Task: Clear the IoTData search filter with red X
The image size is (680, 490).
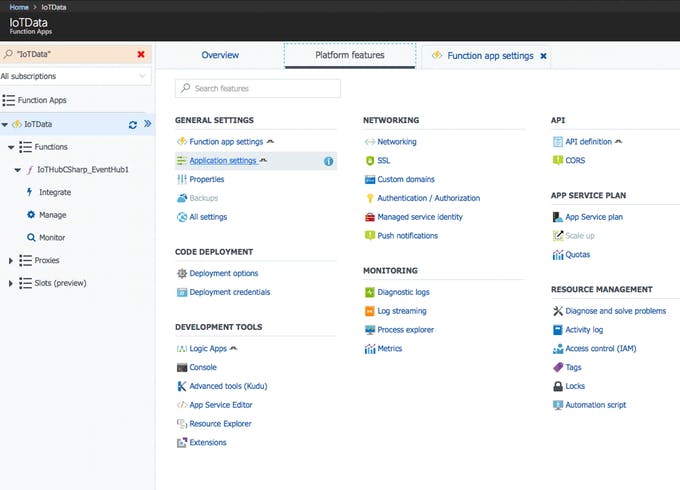Action: [x=141, y=54]
